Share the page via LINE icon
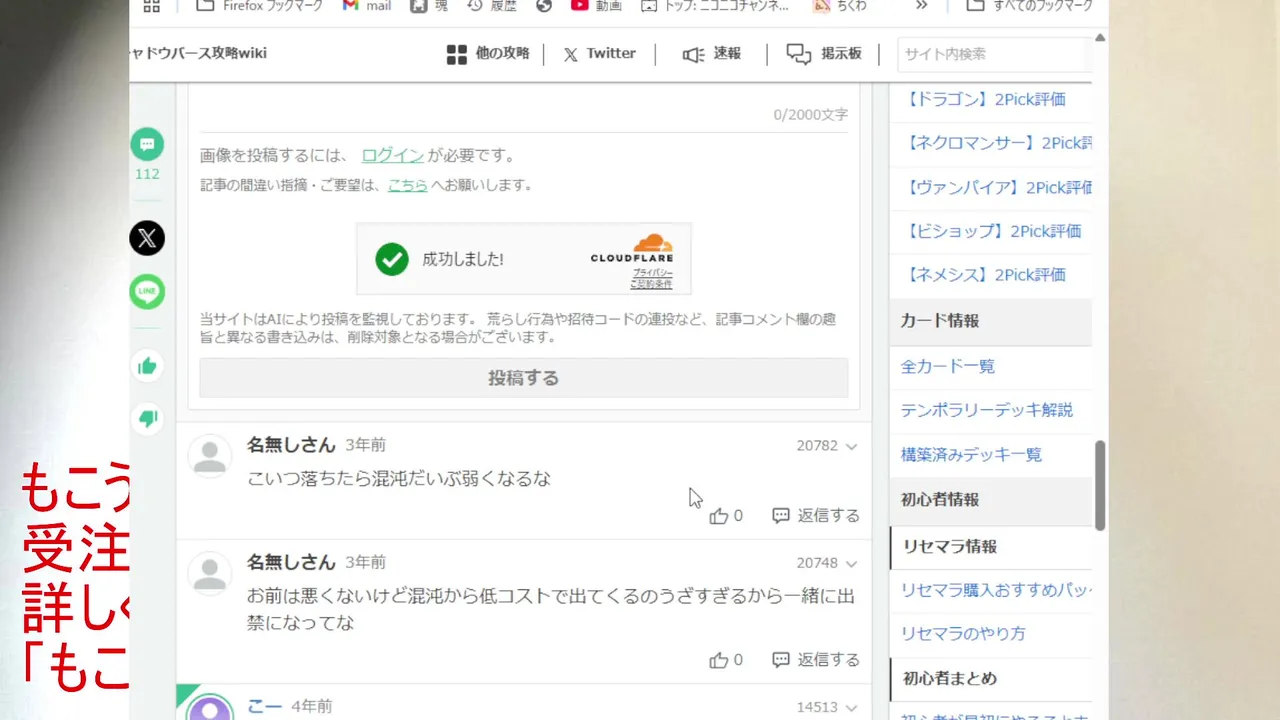Image resolution: width=1280 pixels, height=720 pixels. point(147,292)
